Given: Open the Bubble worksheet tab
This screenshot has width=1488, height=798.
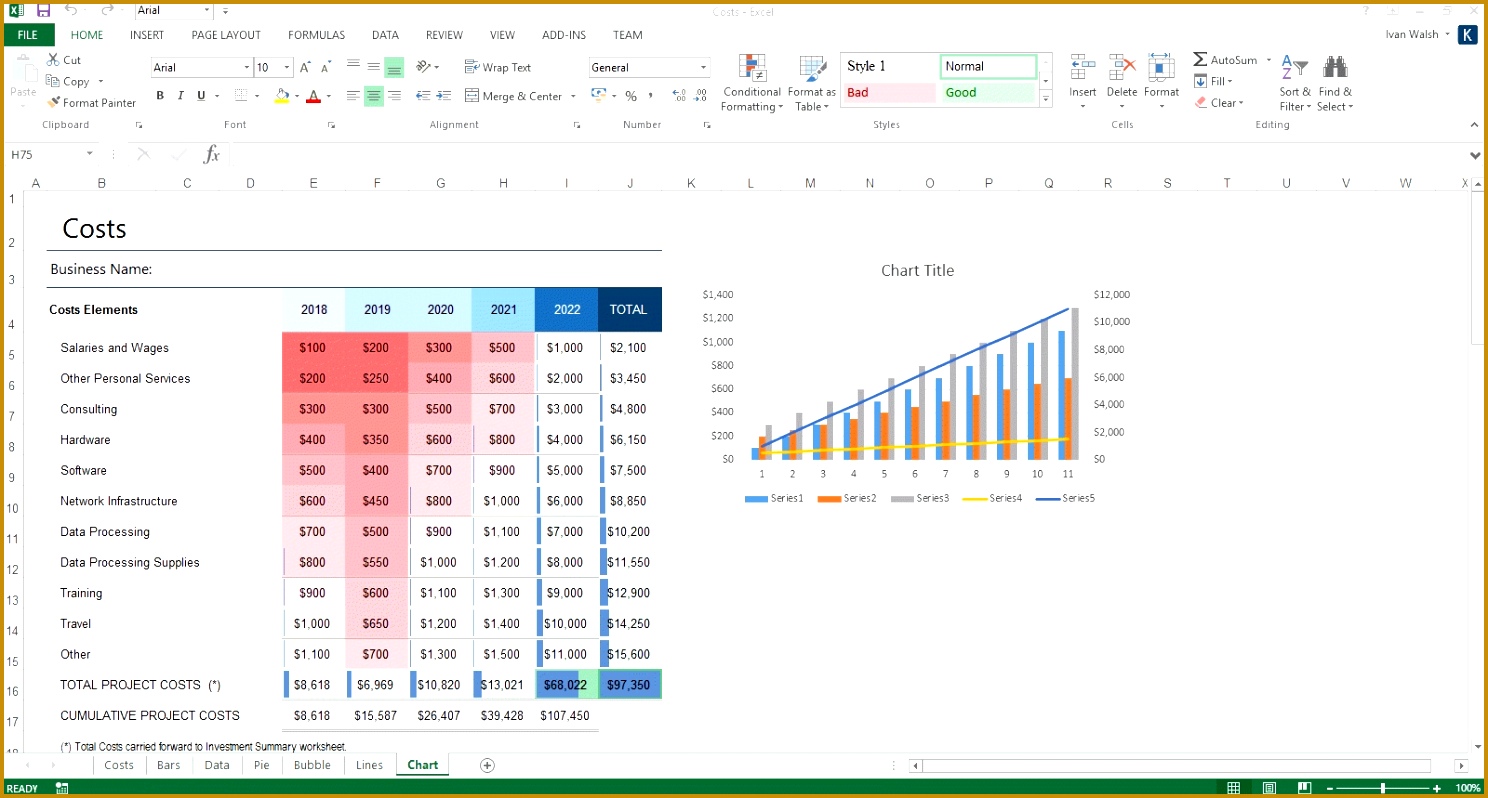Looking at the screenshot, I should 312,765.
